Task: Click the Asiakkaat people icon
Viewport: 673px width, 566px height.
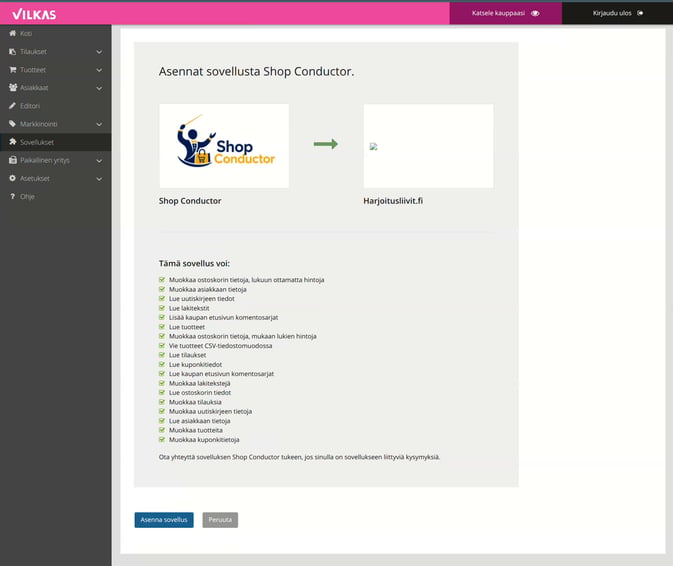Action: (x=13, y=88)
